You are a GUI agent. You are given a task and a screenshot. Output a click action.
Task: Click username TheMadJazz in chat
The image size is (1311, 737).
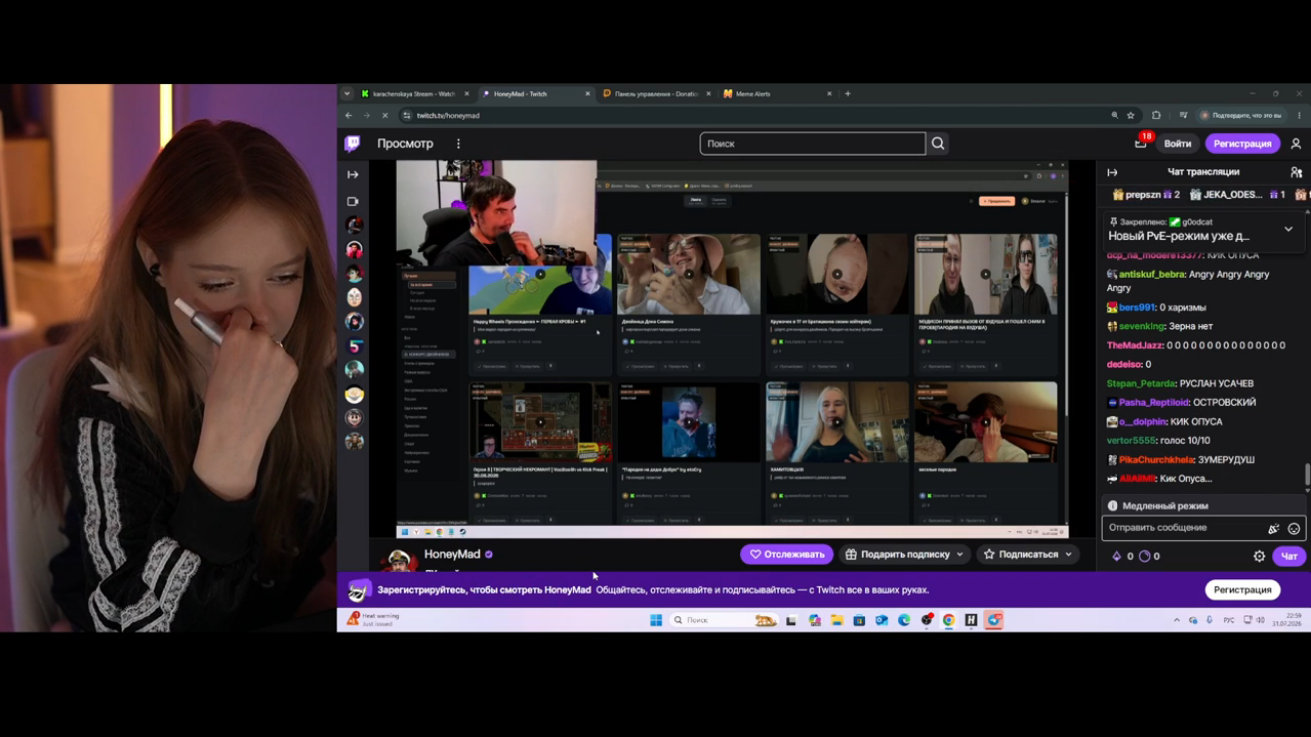point(1135,346)
